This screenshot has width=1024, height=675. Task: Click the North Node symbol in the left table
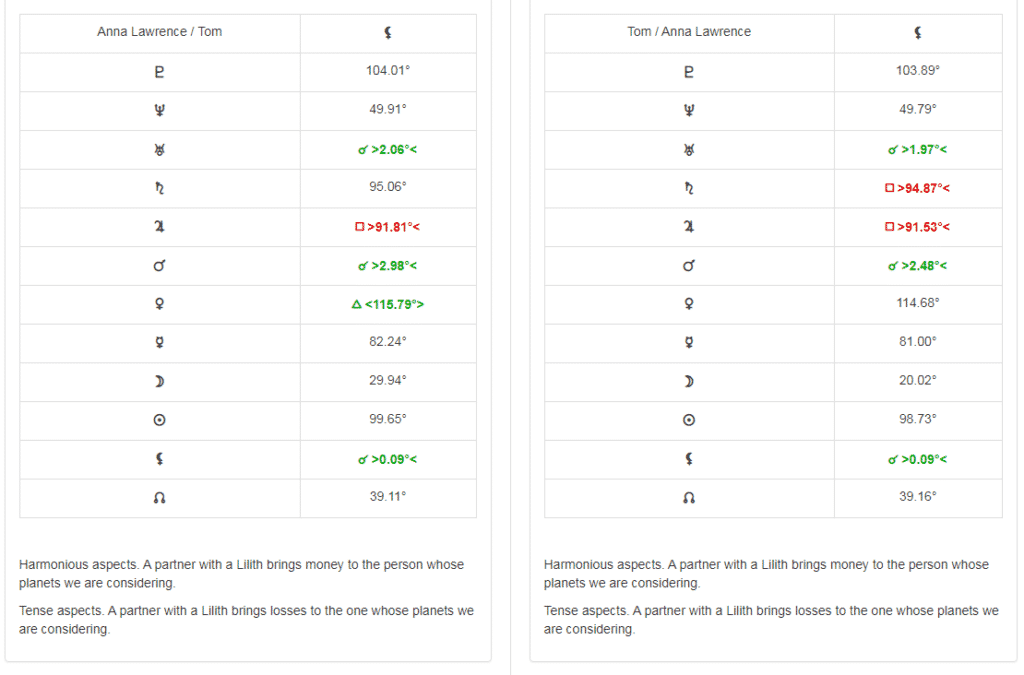(160, 497)
